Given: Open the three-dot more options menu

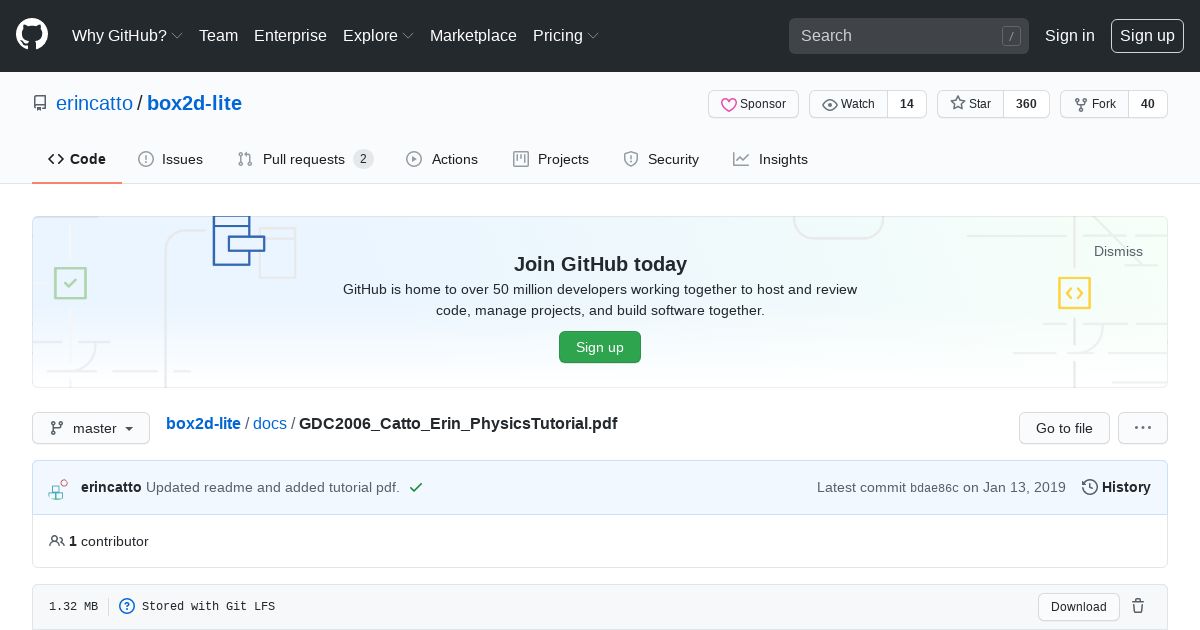Looking at the screenshot, I should [1143, 428].
